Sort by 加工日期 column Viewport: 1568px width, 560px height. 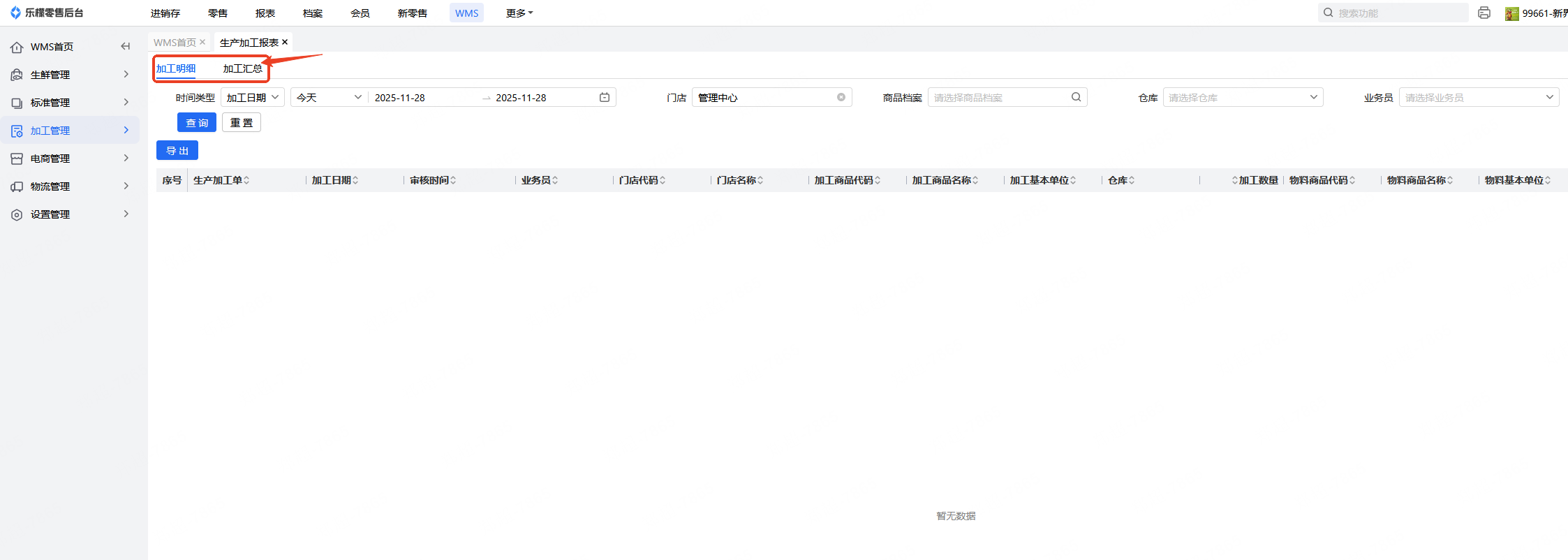point(355,180)
